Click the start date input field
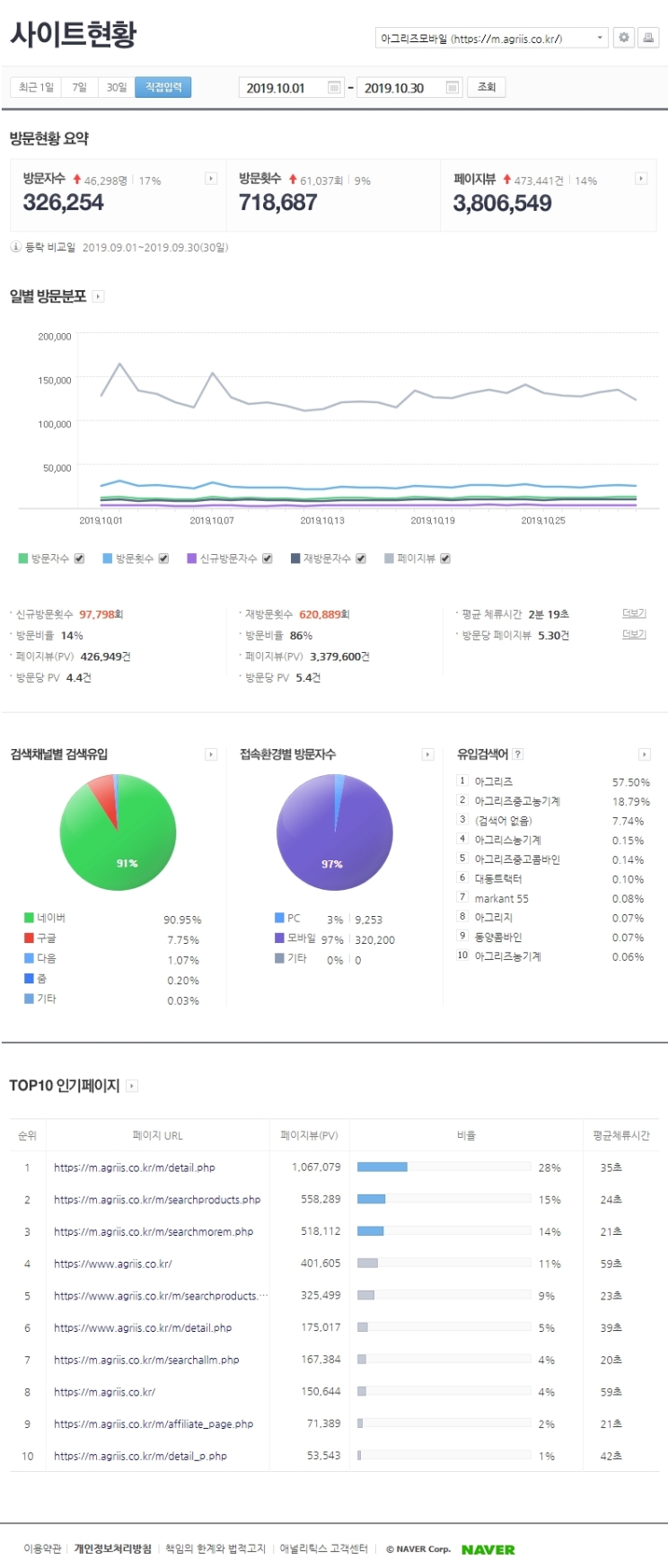 click(282, 87)
